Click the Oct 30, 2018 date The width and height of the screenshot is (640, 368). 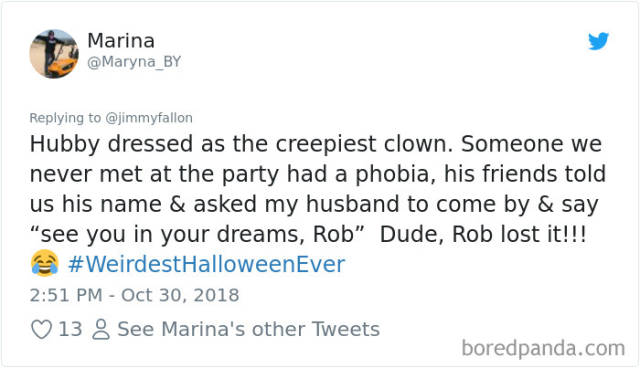180,295
